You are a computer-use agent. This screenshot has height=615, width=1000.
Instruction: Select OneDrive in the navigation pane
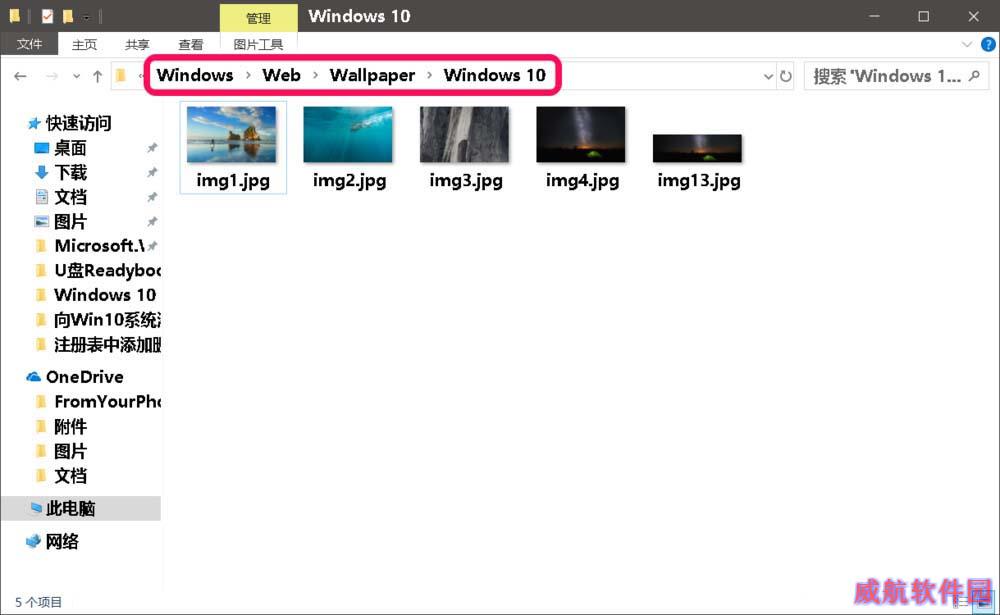[84, 377]
